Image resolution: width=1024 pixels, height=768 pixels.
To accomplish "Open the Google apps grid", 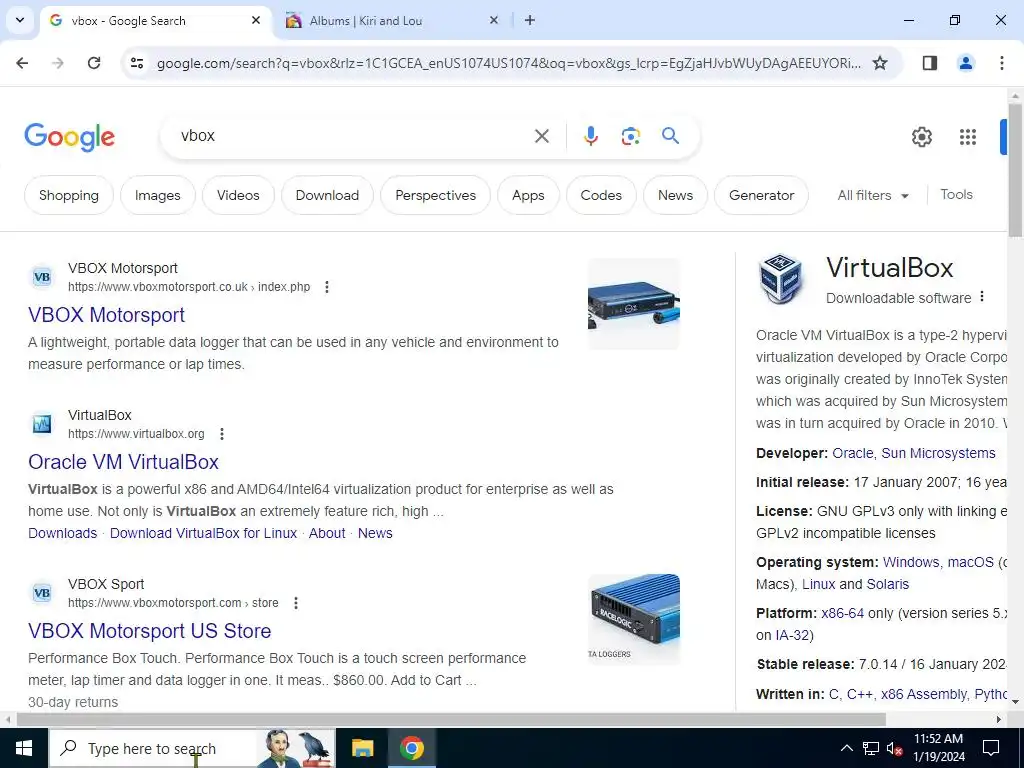I will point(967,136).
